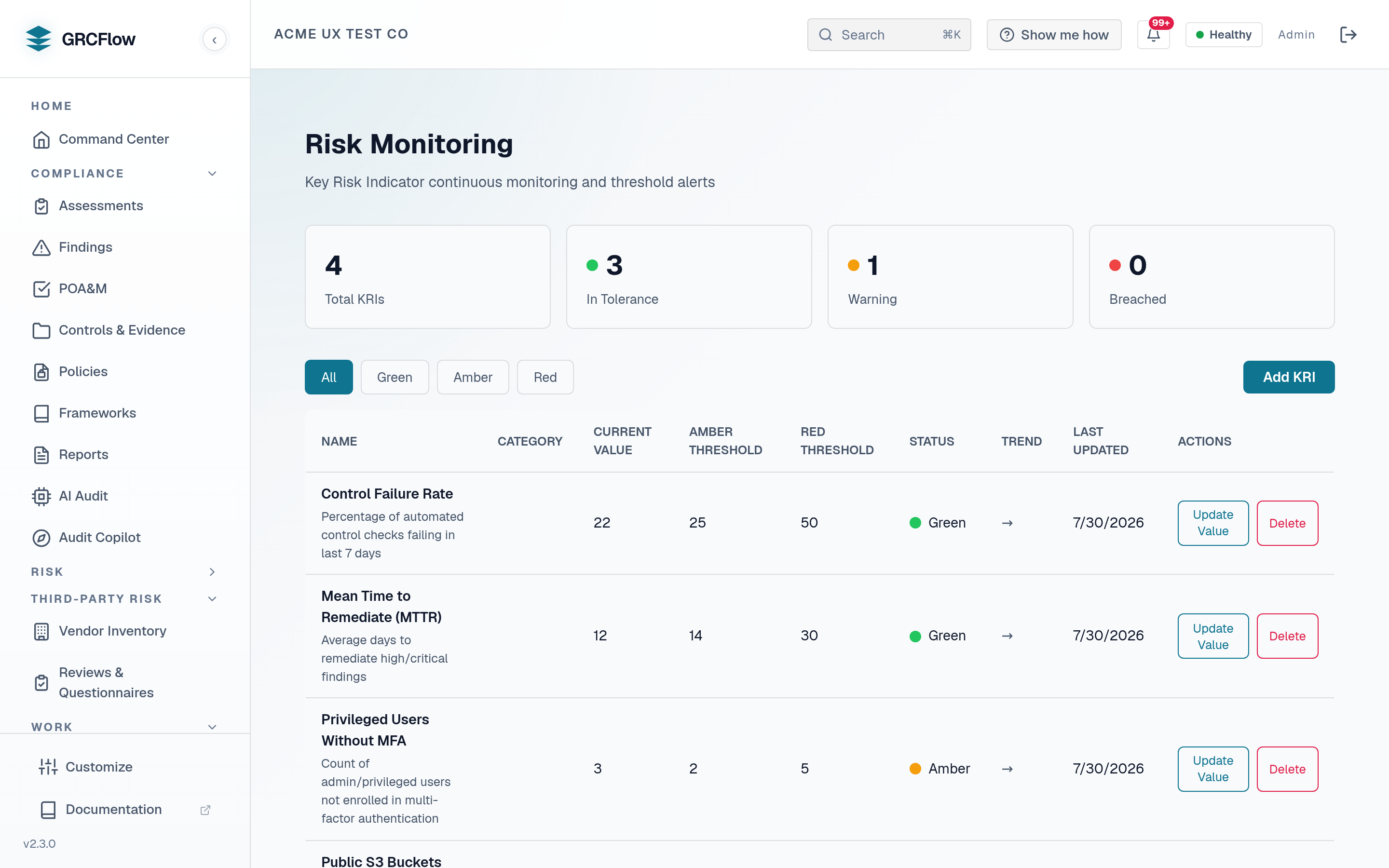Click the Status column header

pos(932,441)
